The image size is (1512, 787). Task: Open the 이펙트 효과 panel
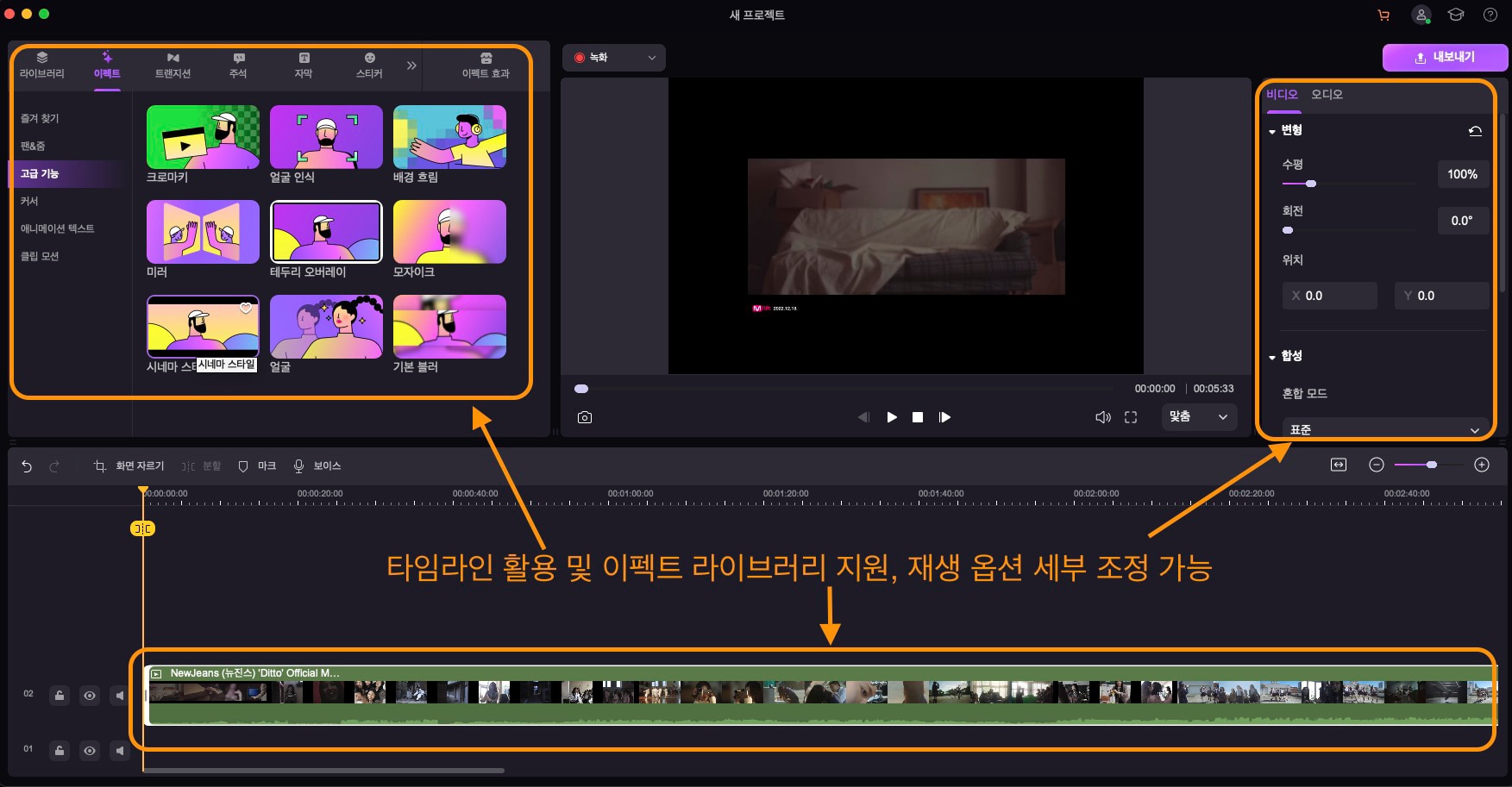pos(486,66)
